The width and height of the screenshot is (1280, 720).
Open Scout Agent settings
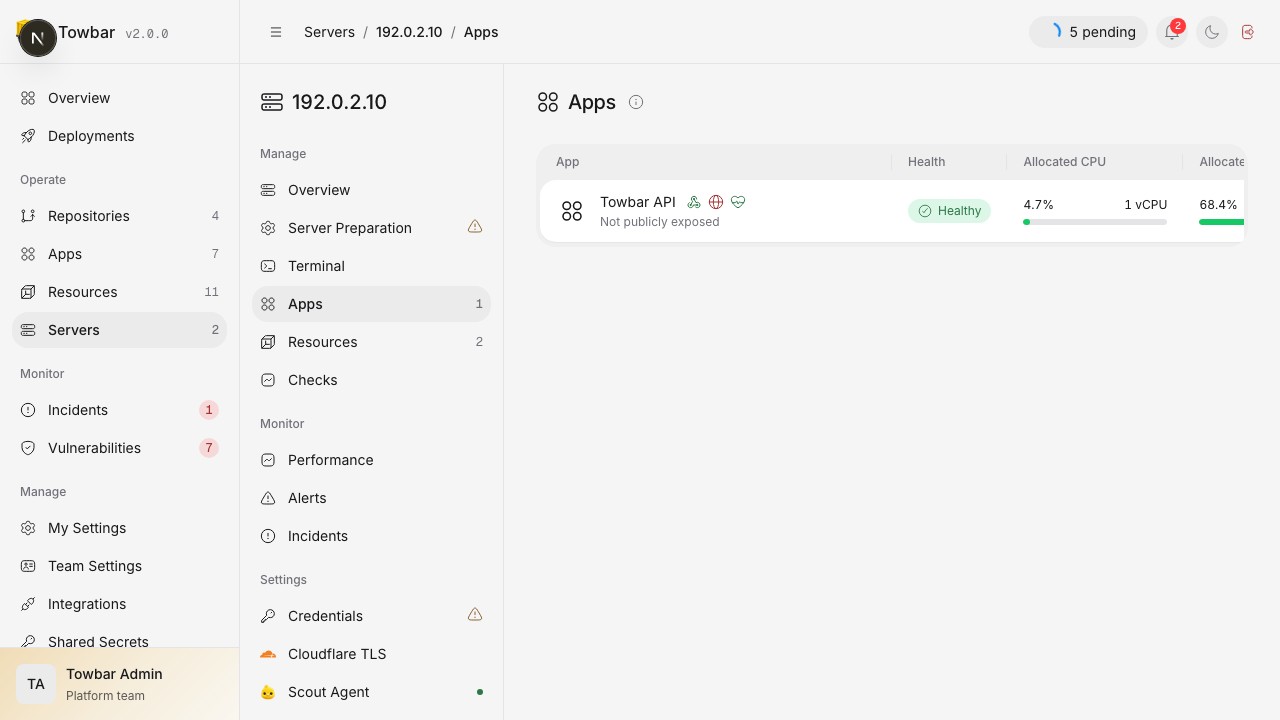point(371,692)
